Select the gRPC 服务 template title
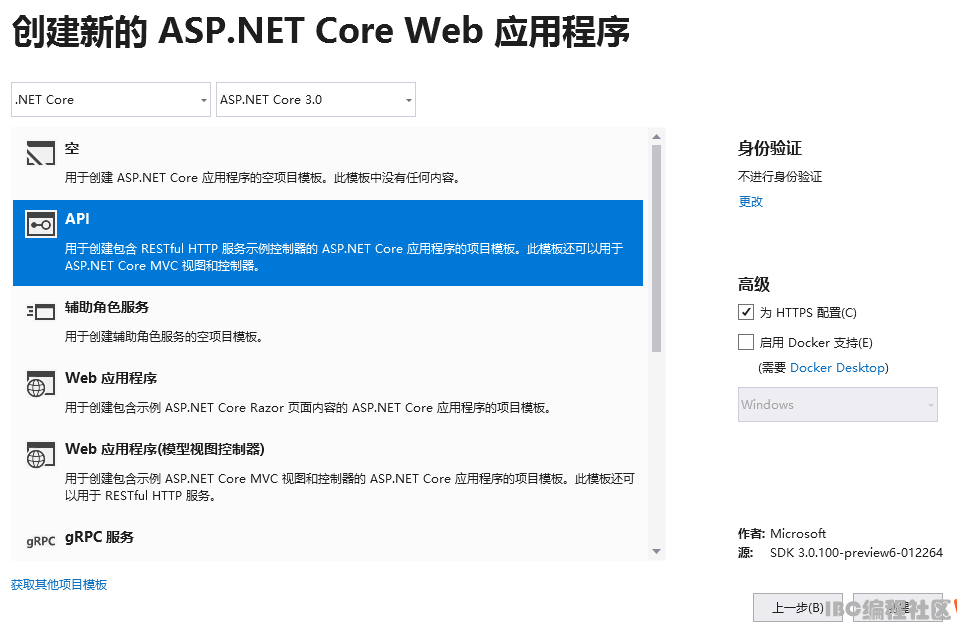Viewport: 957px width, 634px height. tap(99, 537)
